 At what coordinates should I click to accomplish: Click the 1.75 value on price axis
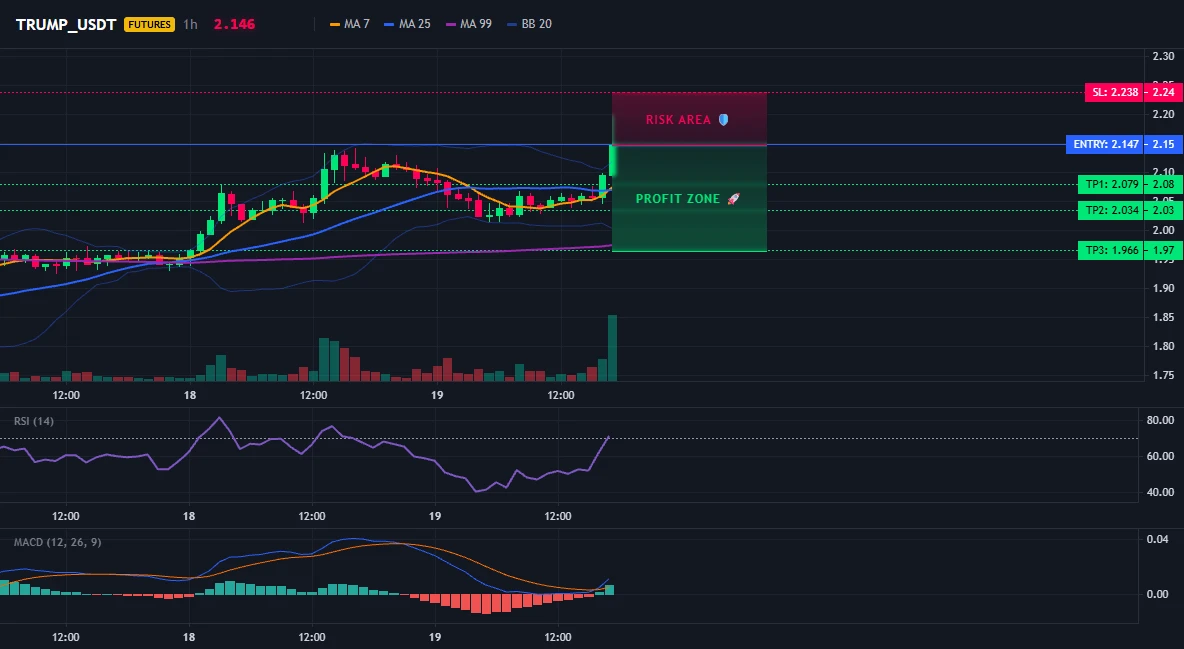(1163, 375)
